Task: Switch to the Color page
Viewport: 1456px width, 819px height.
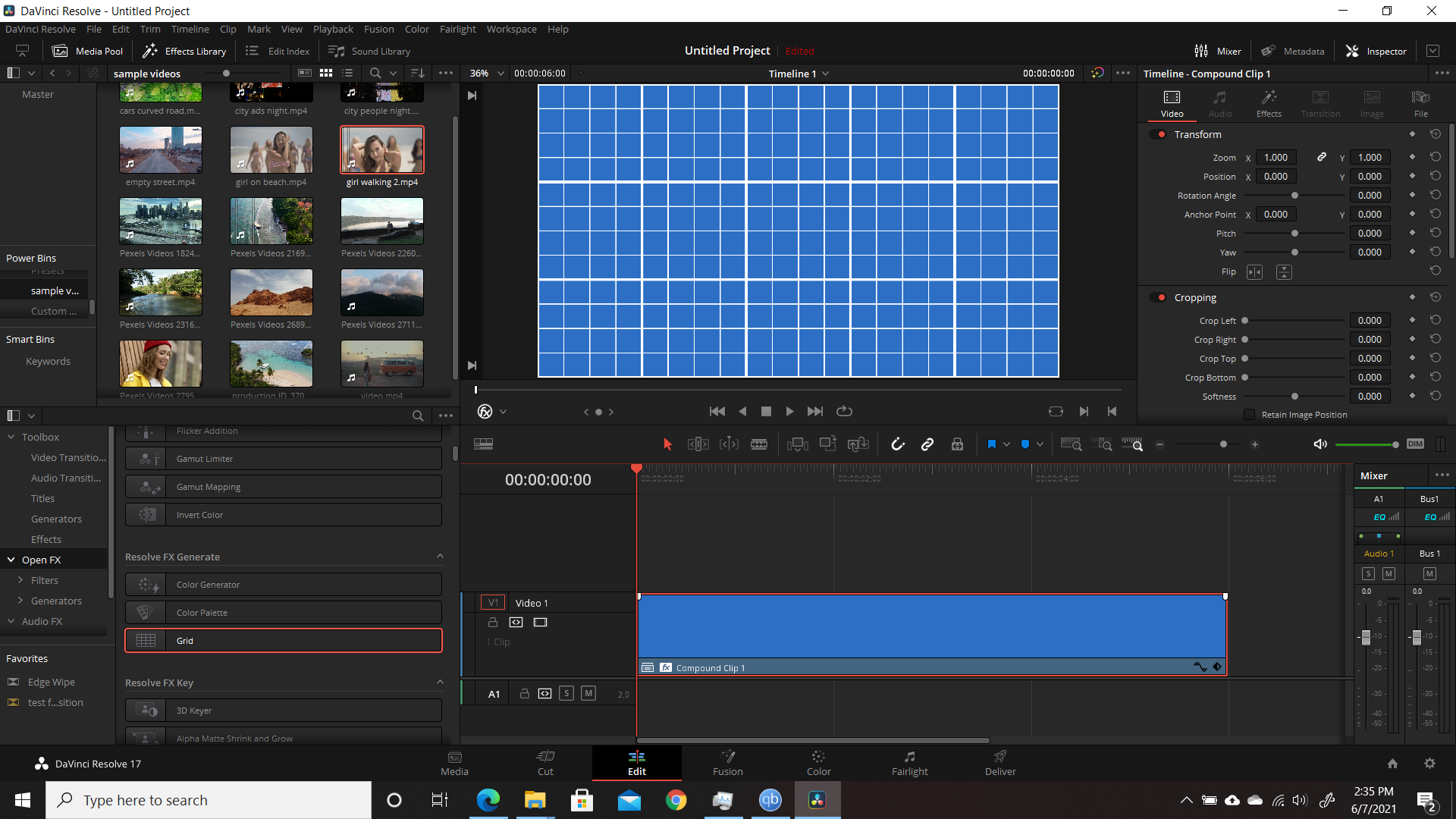Action: coord(818,763)
